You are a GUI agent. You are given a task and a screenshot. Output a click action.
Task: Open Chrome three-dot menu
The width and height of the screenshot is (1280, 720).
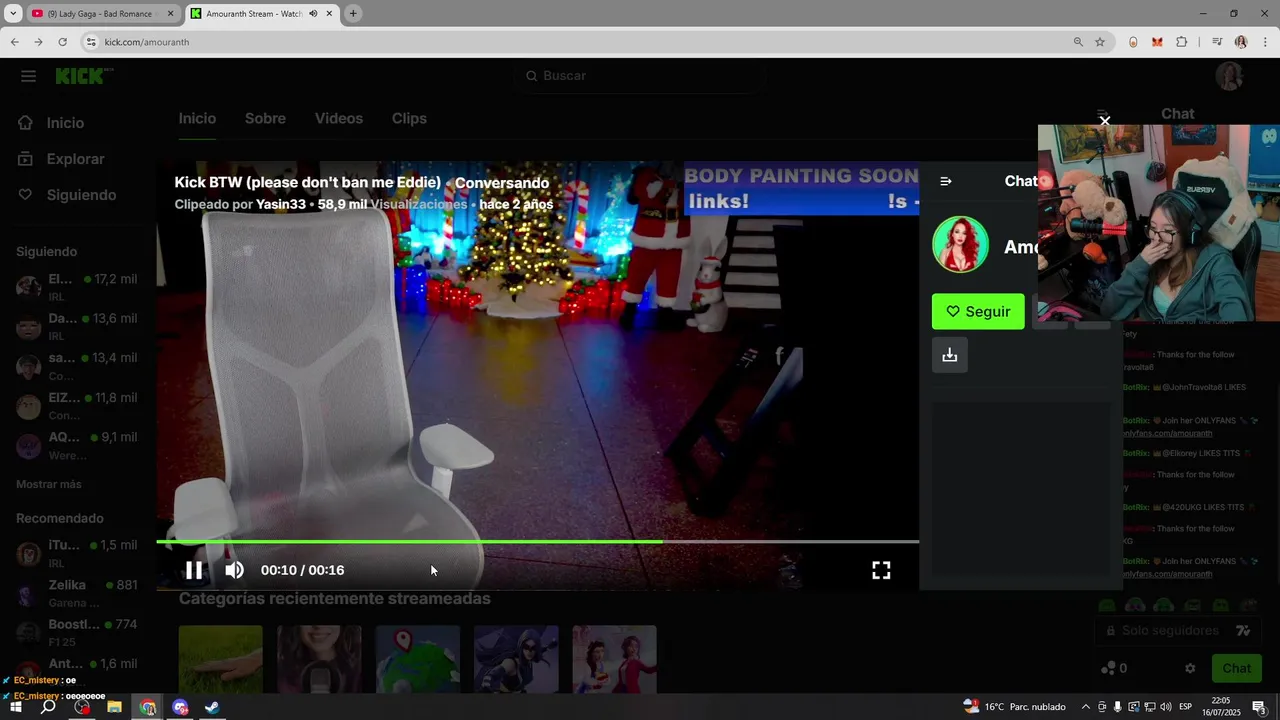(1266, 42)
